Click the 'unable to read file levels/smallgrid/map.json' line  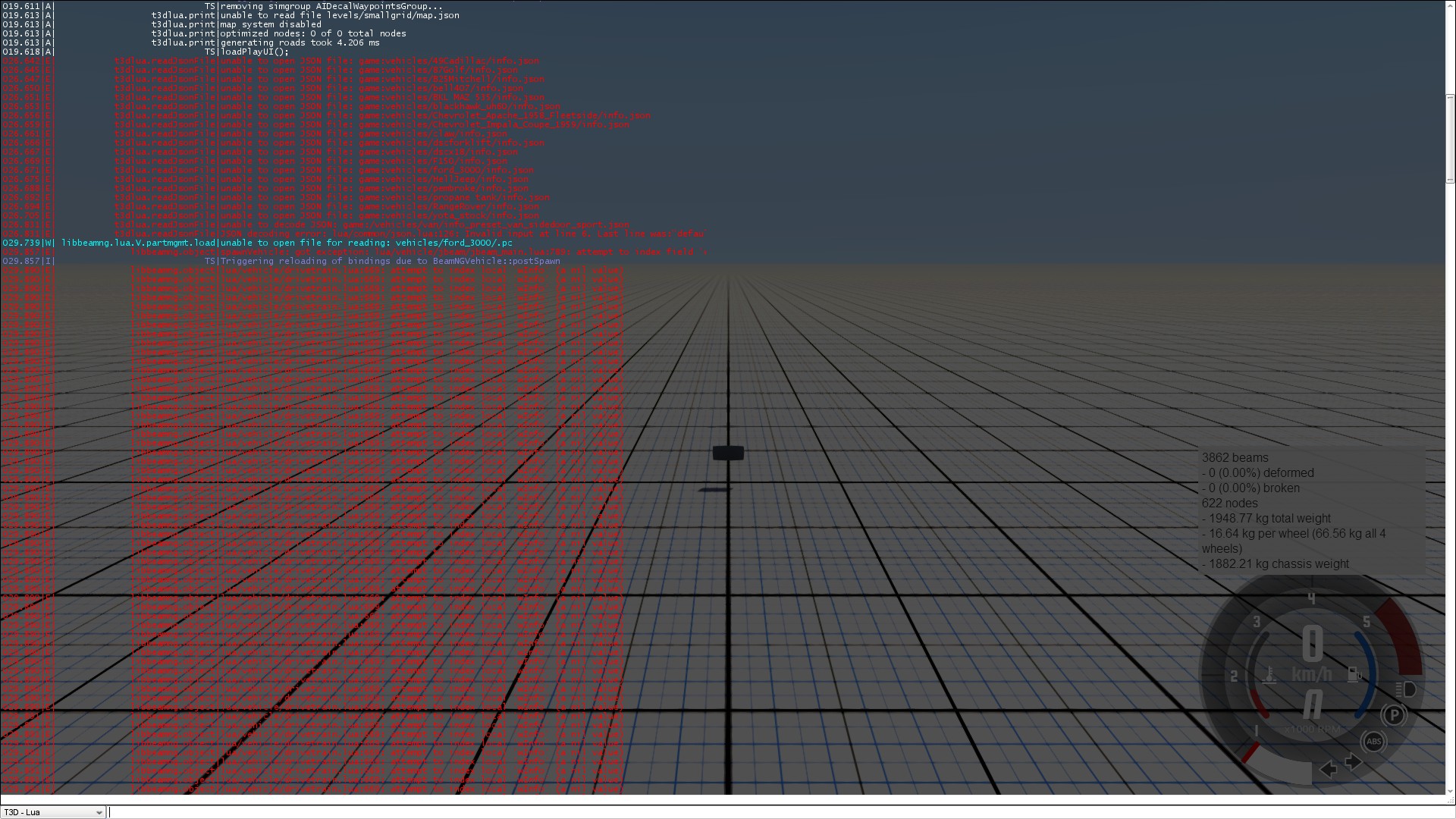pyautogui.click(x=340, y=15)
